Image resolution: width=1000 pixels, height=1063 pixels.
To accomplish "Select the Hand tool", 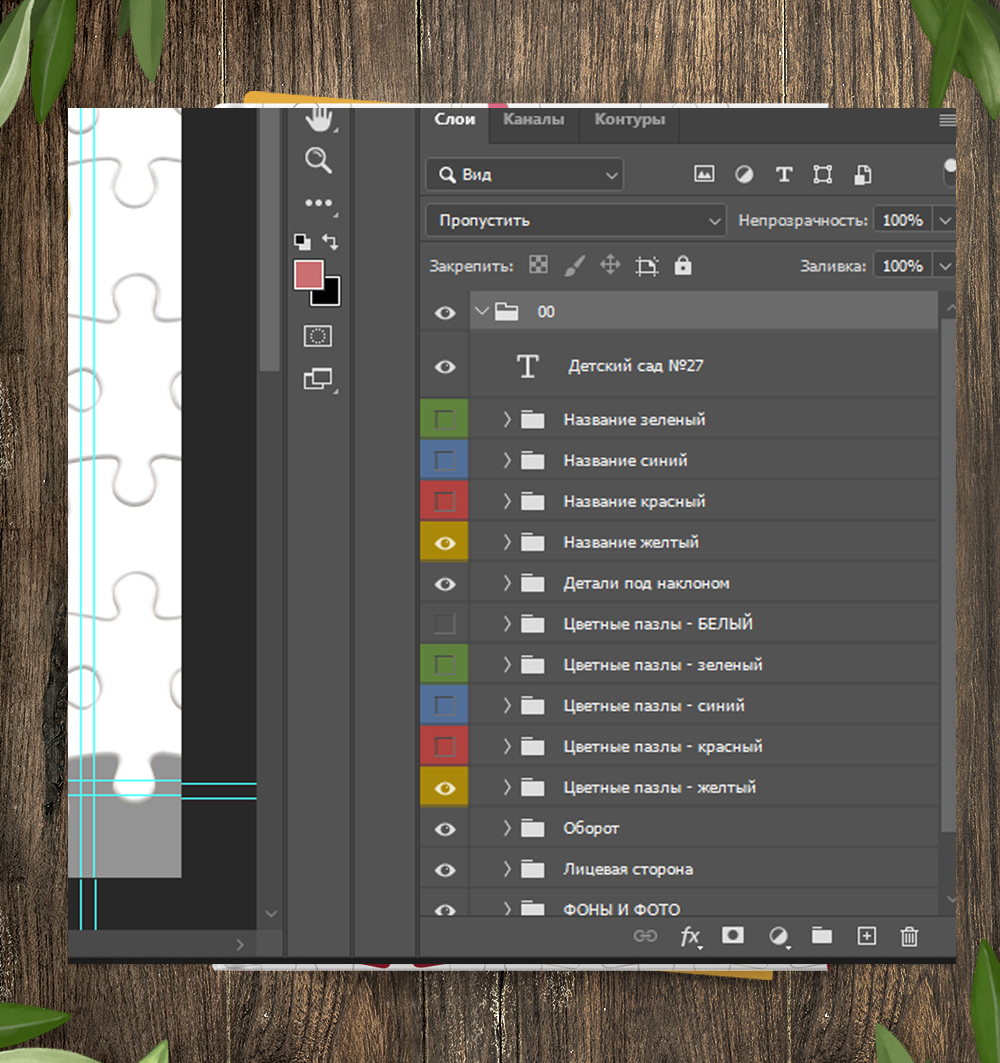I will 318,120.
